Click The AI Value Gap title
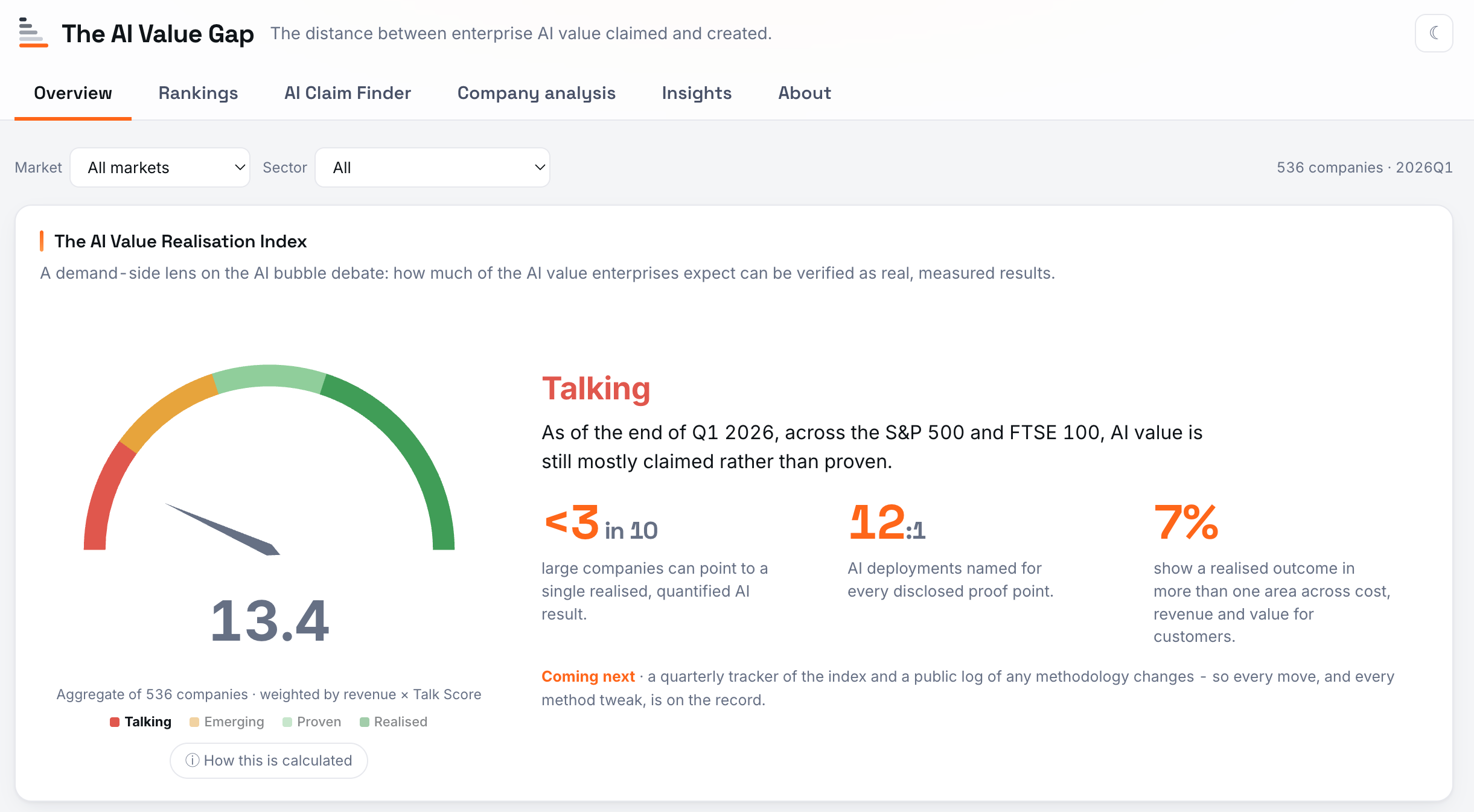1474x812 pixels. 158,34
